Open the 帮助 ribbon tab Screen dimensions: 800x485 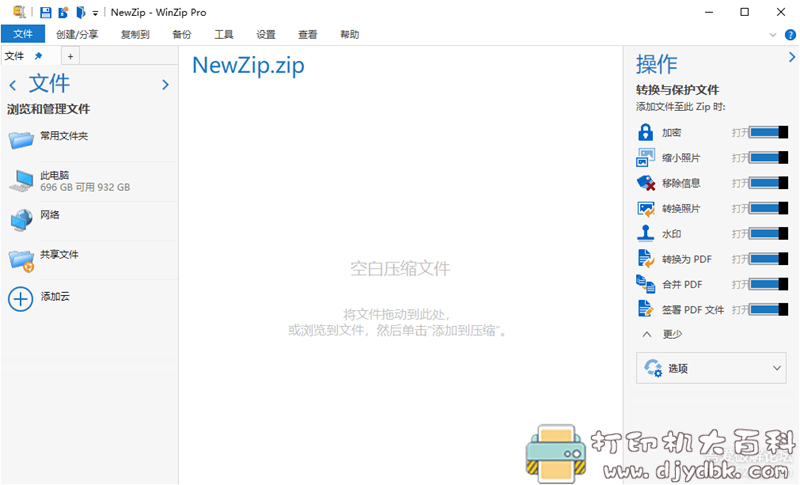[x=349, y=34]
